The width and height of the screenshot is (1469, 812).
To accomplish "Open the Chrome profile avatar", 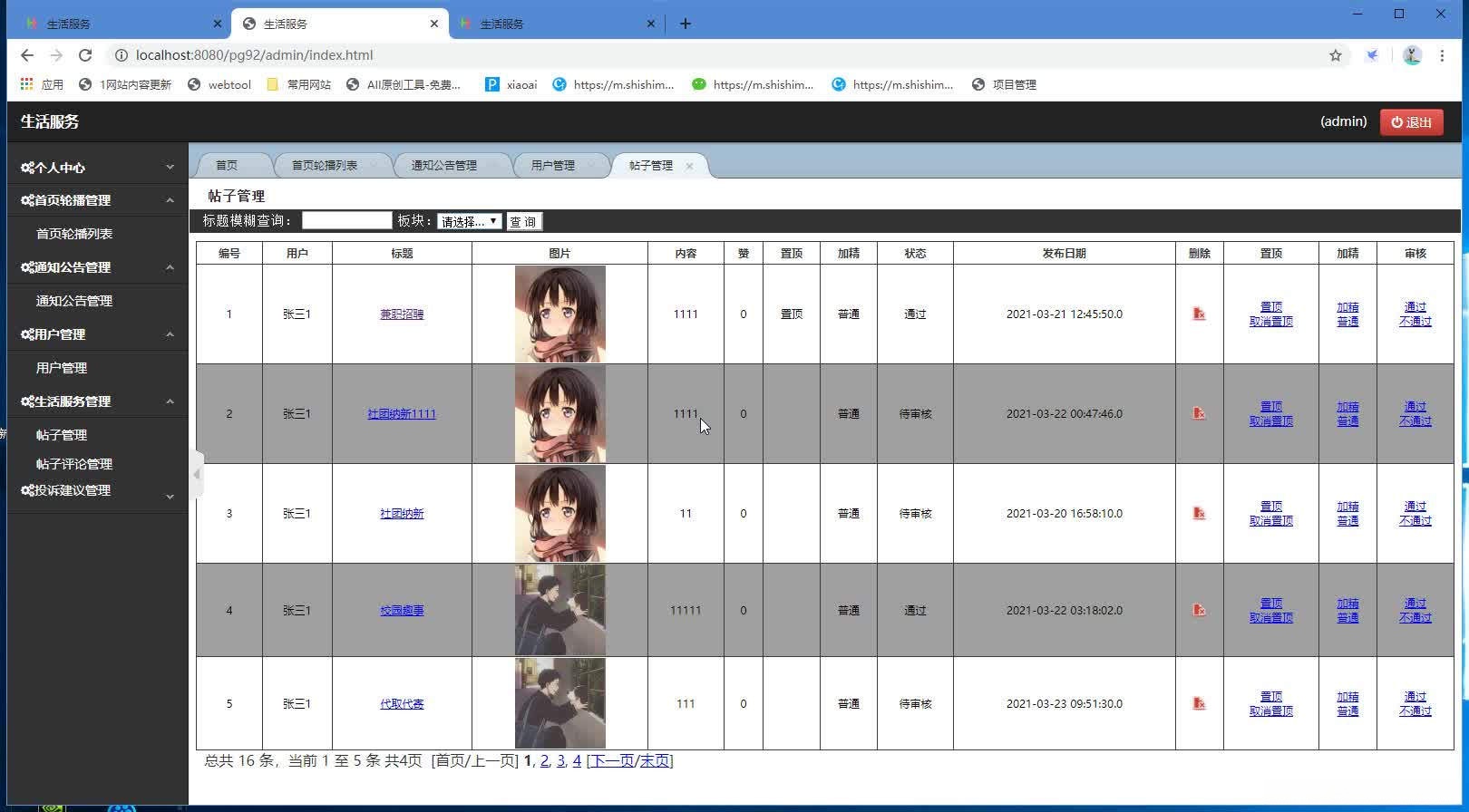I will 1412,55.
